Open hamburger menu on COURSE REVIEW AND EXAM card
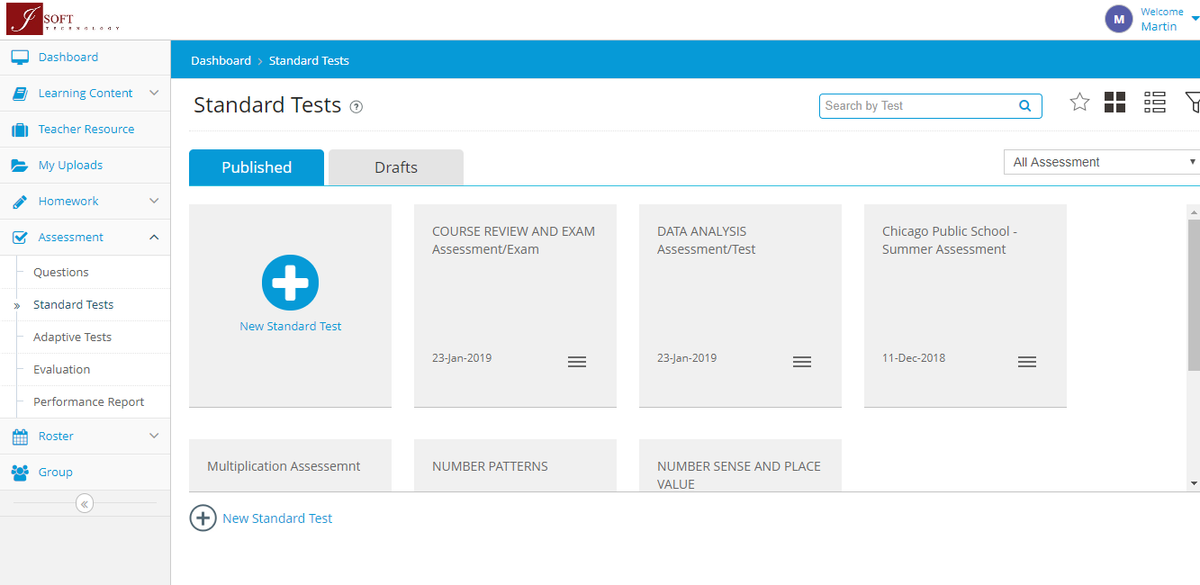1200x585 pixels. coord(577,362)
